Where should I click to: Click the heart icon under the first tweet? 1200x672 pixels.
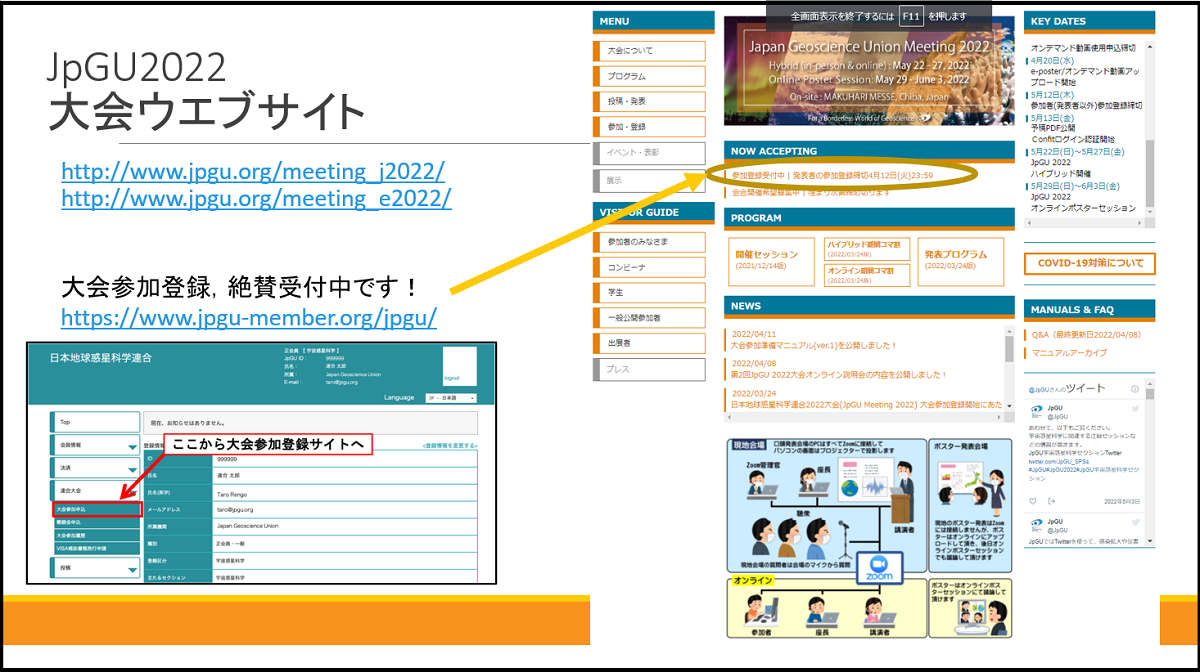(1033, 501)
